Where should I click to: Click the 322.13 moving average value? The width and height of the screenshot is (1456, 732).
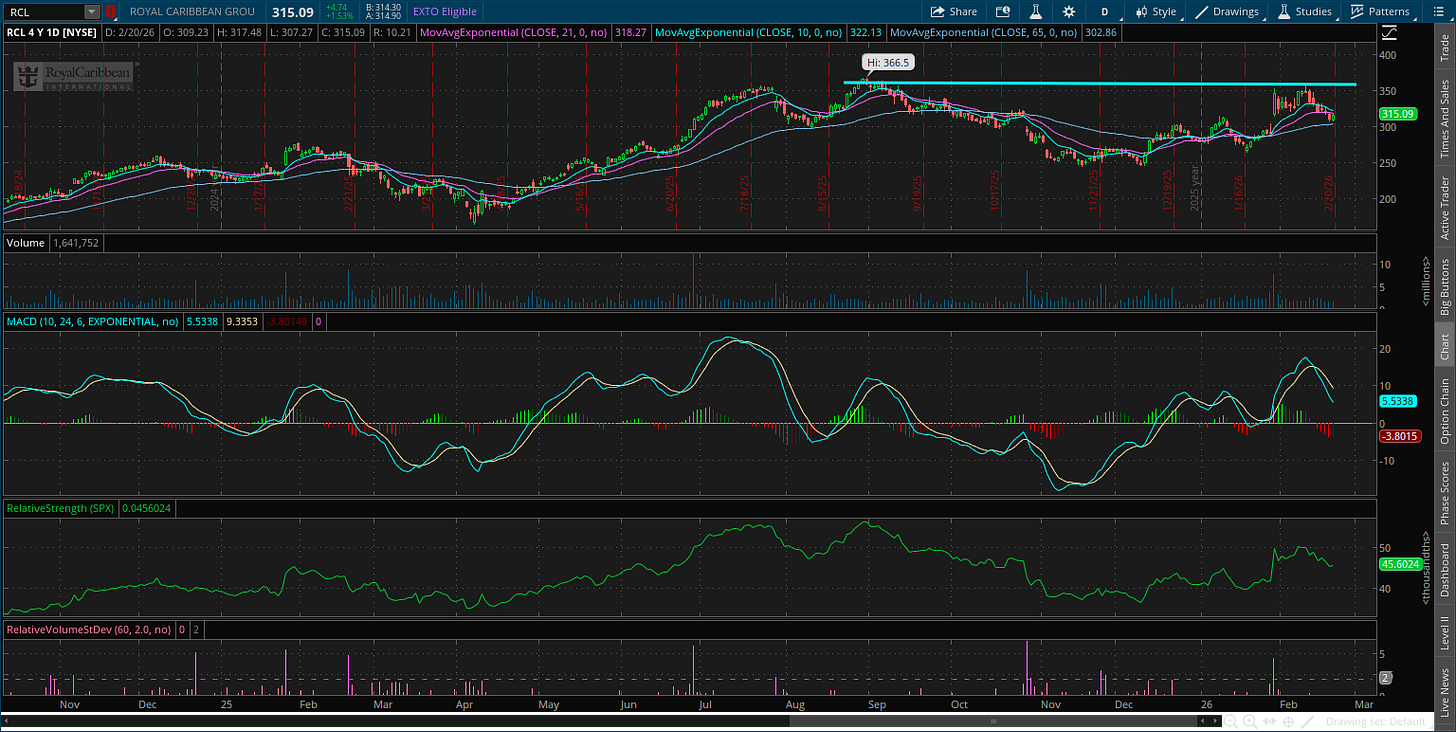(864, 33)
